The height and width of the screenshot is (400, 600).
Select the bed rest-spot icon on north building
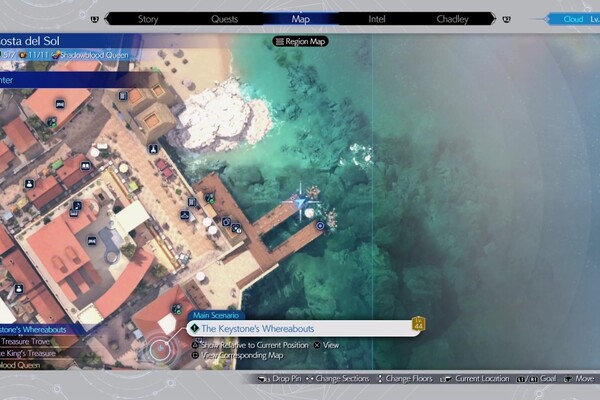click(60, 104)
